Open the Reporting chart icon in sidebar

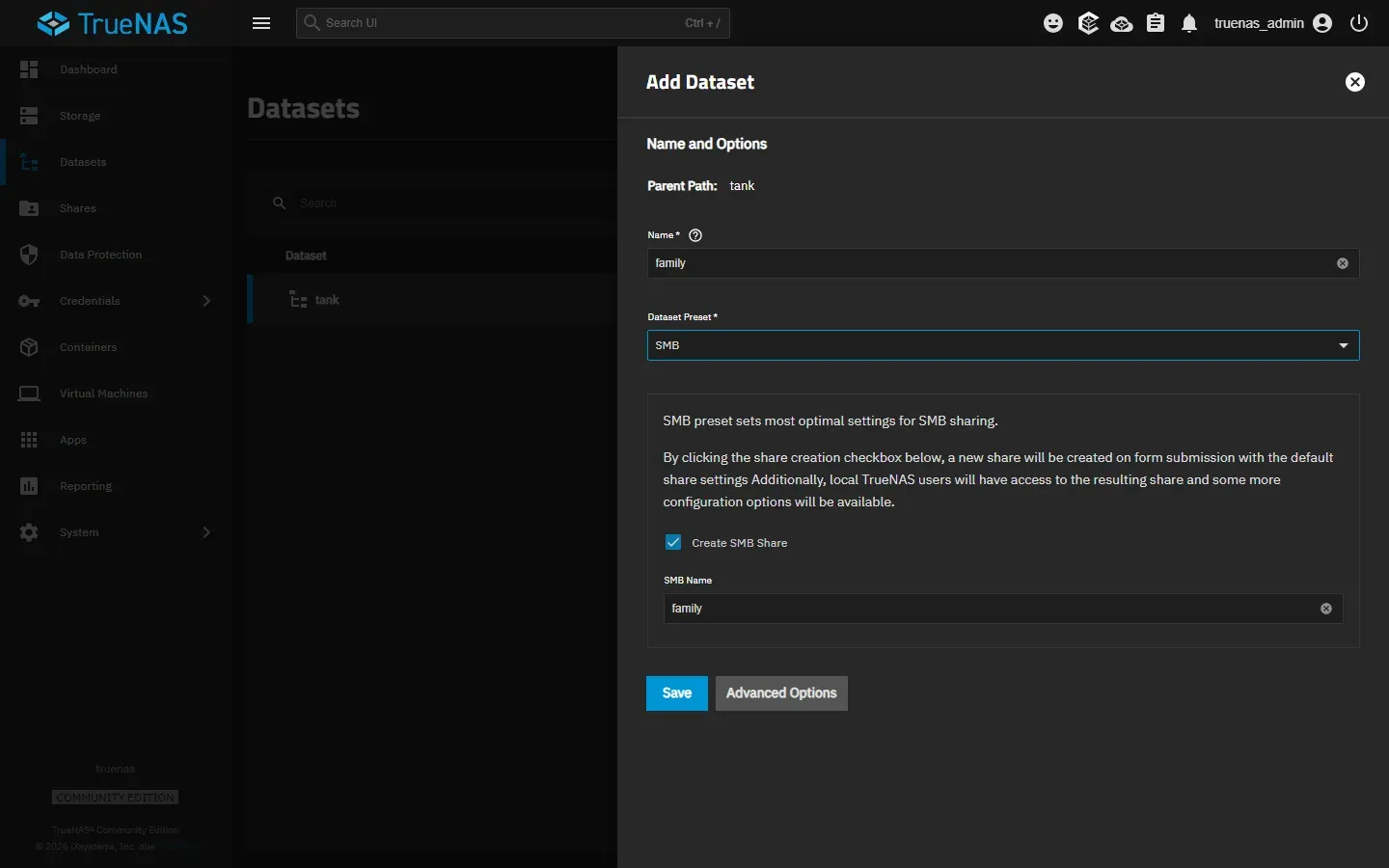pyautogui.click(x=29, y=486)
